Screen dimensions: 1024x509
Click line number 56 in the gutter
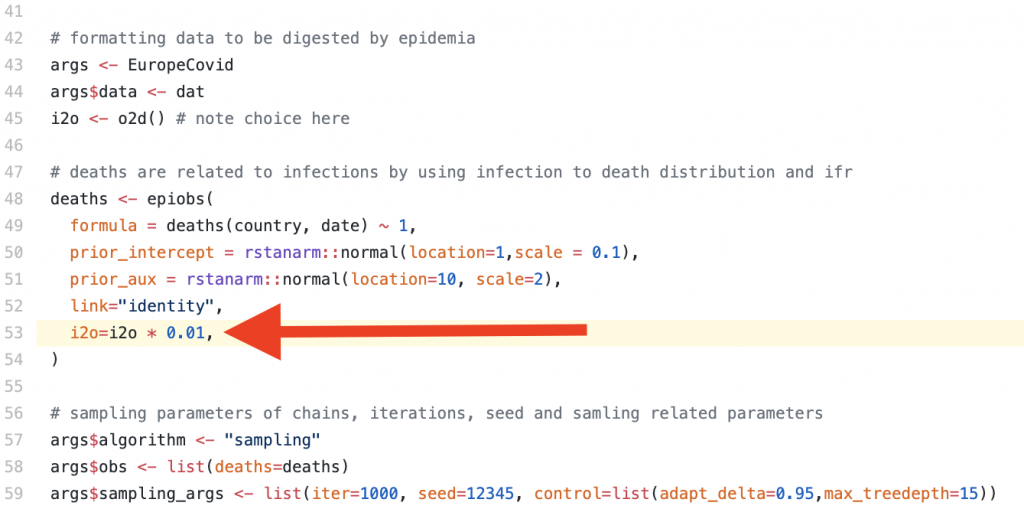pos(14,412)
